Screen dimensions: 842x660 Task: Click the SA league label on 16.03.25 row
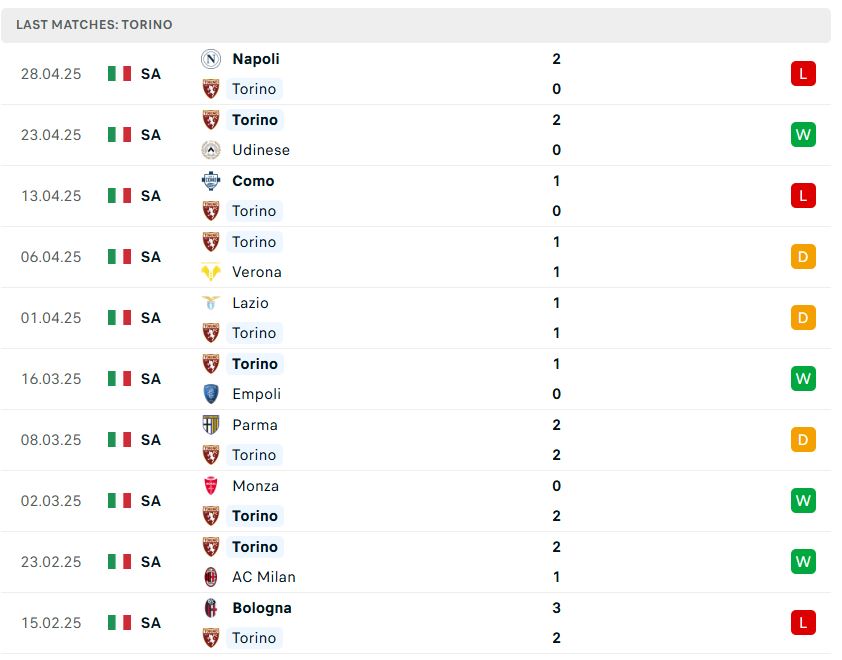[x=151, y=379]
